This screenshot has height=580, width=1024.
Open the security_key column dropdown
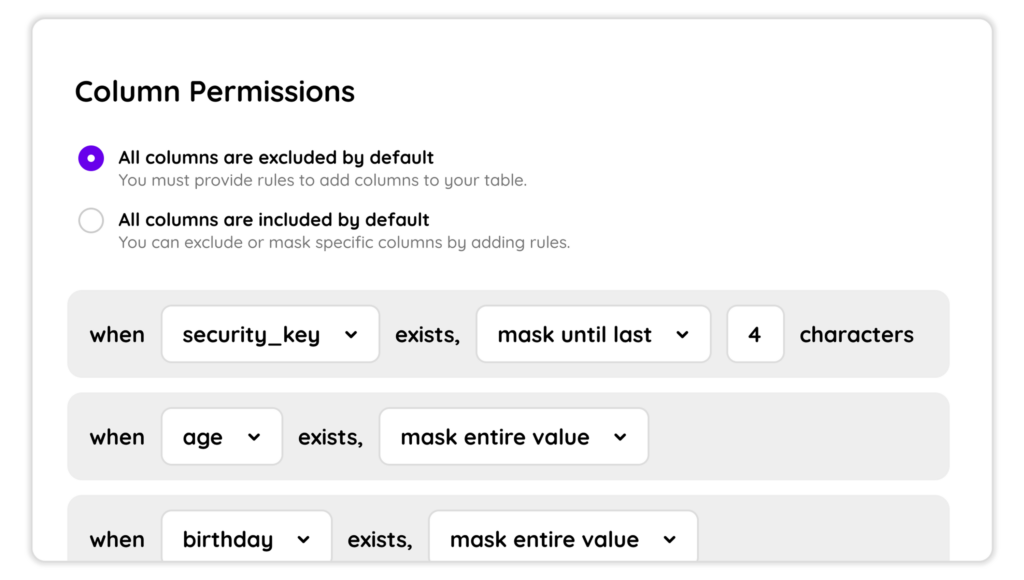coord(270,335)
